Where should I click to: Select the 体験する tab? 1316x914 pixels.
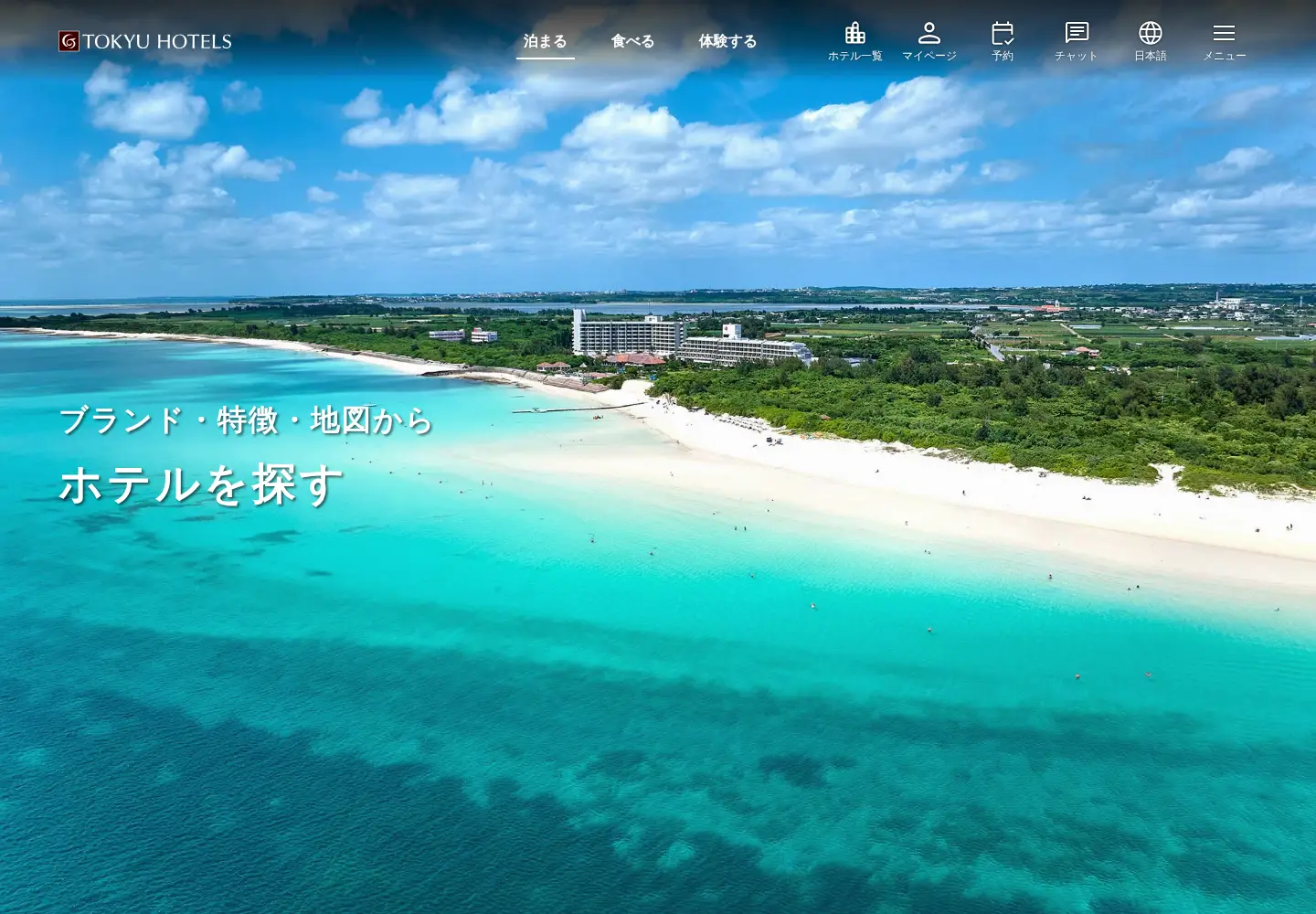[x=728, y=41]
